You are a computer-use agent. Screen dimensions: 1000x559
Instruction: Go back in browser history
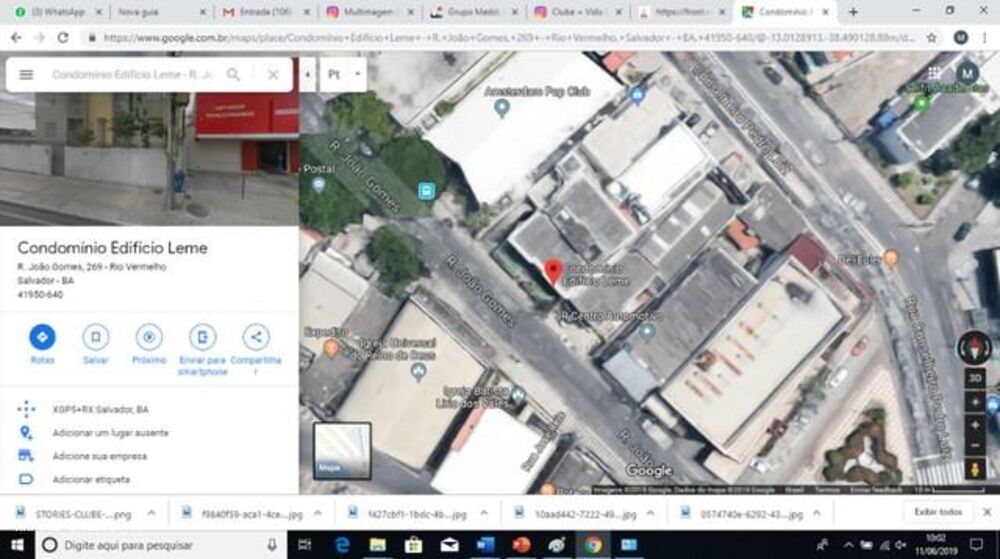16,38
